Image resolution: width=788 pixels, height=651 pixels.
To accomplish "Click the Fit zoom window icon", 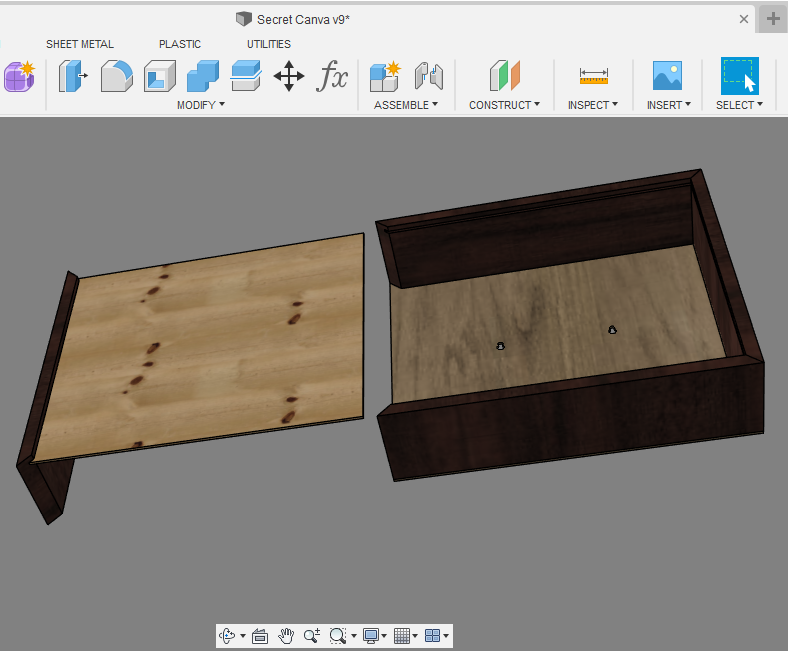I will pyautogui.click(x=338, y=636).
